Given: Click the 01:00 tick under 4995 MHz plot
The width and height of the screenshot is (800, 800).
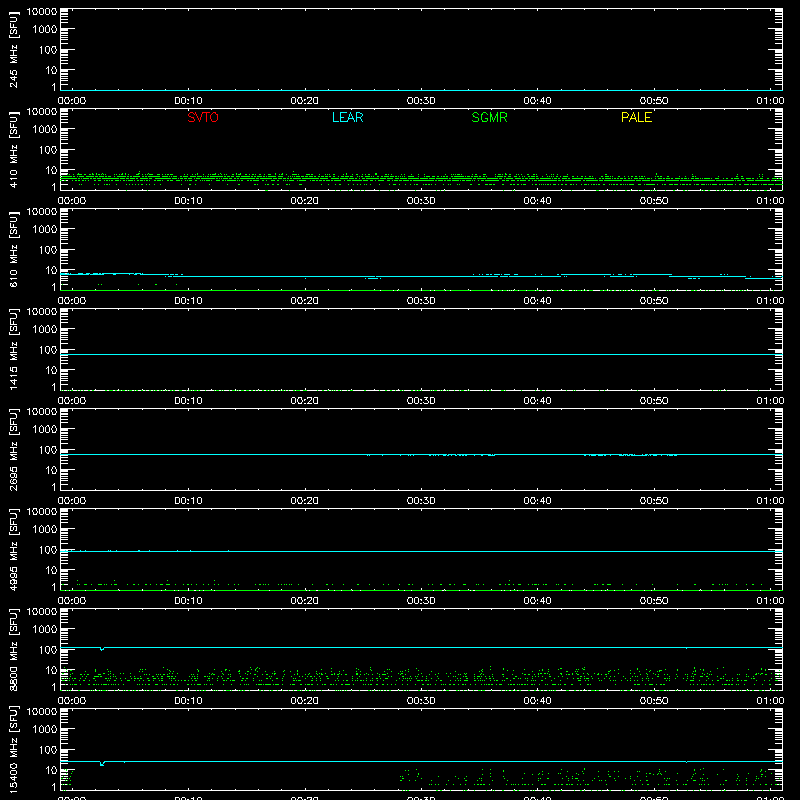Looking at the screenshot, I should (770, 601).
